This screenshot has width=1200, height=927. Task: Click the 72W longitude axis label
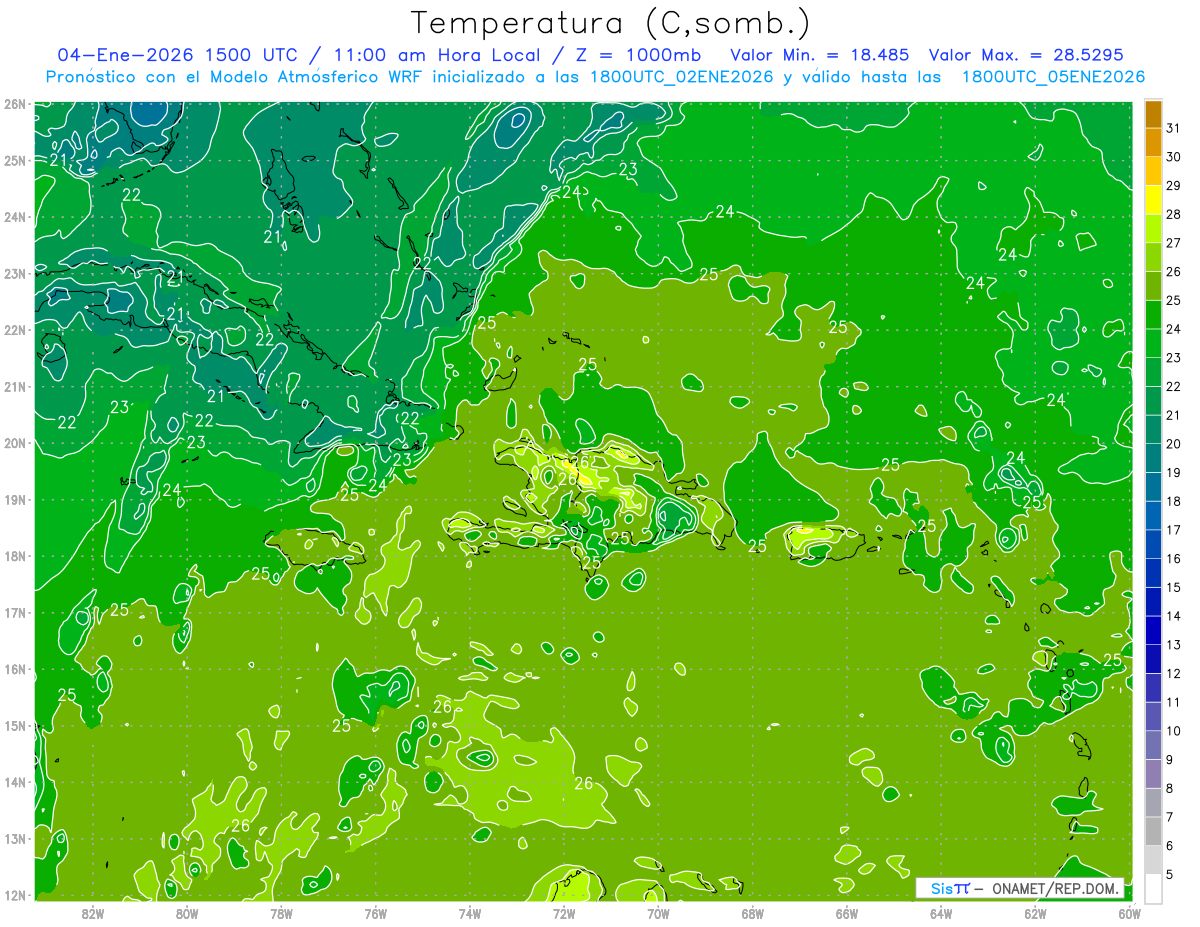[x=564, y=914]
